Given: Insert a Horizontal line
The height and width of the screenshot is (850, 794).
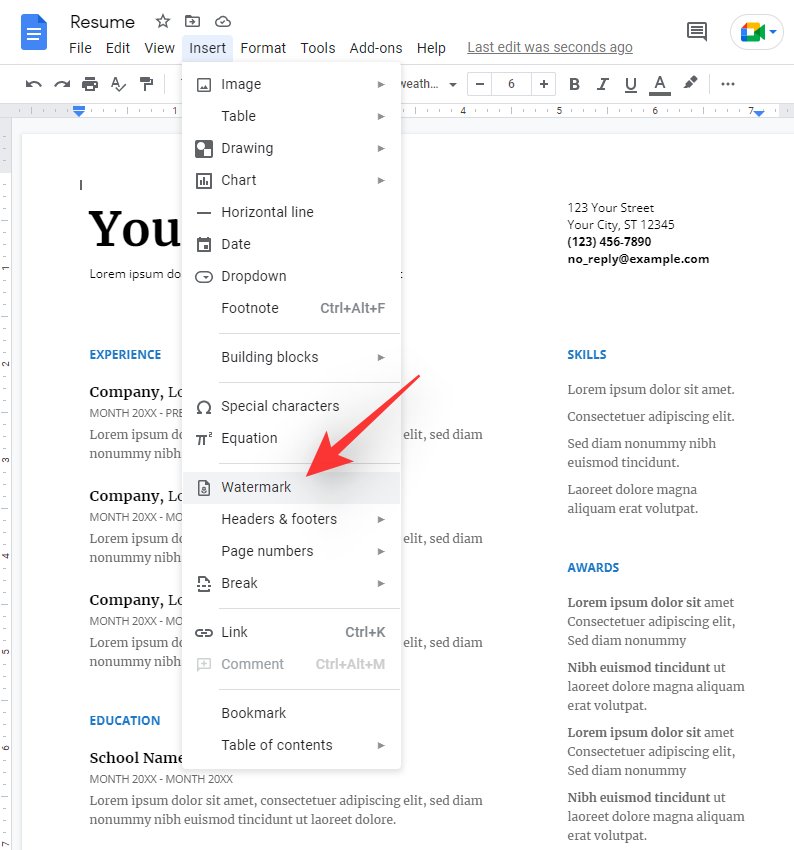Looking at the screenshot, I should [x=292, y=212].
